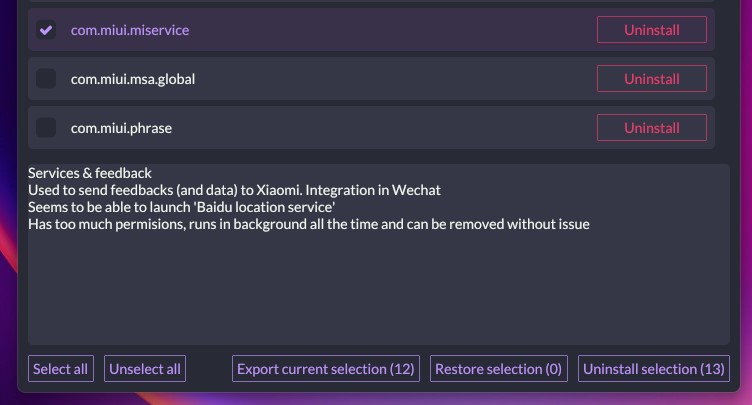Viewport: 752px width, 405px height.
Task: Click the 'Has too much permisions' line
Action: point(308,224)
